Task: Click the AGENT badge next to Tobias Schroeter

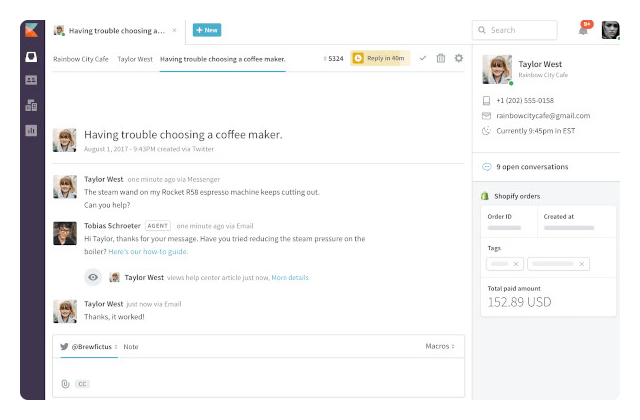Action: point(158,226)
